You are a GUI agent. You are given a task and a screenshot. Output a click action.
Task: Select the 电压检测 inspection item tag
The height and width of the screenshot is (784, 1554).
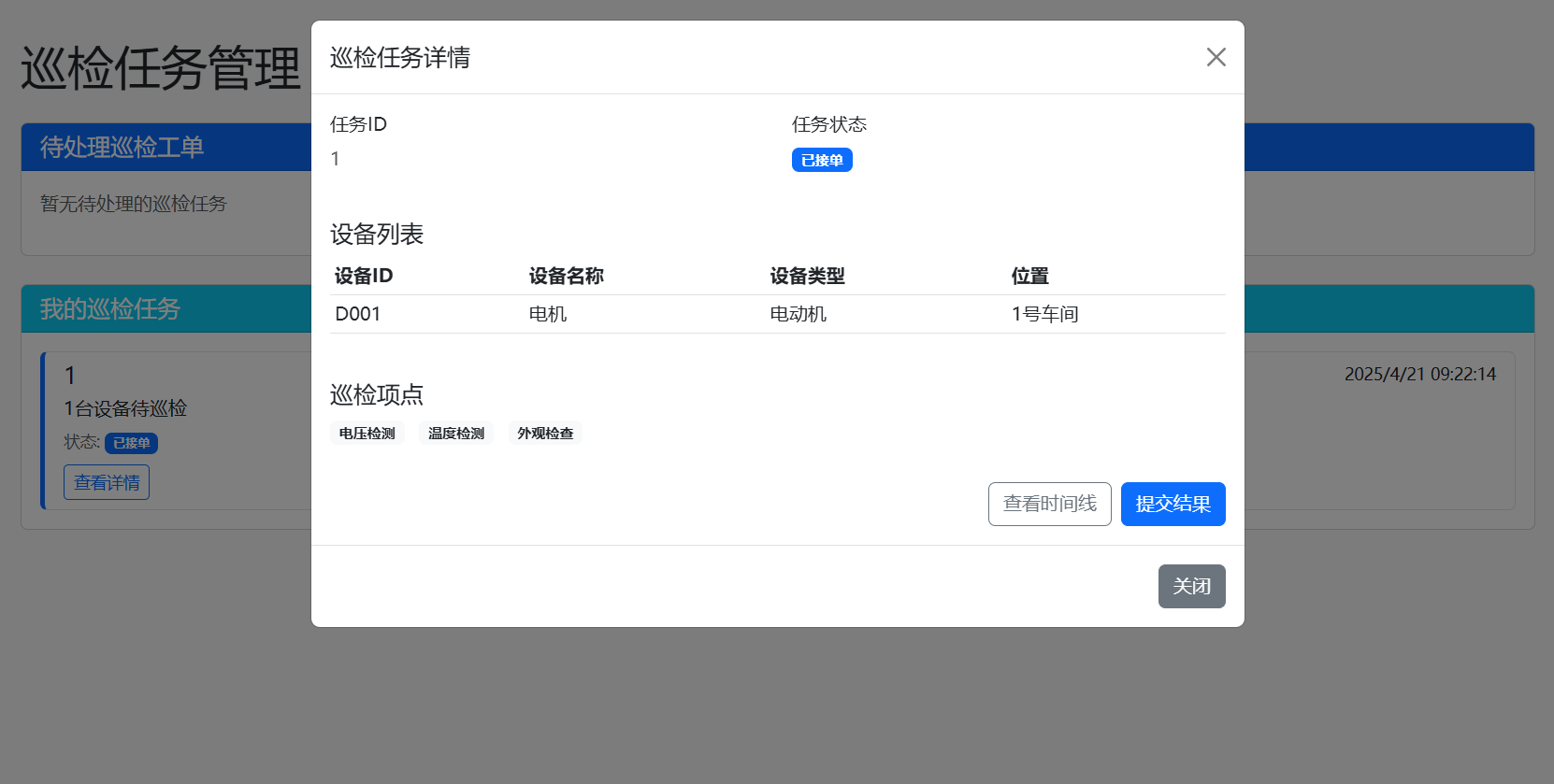tap(367, 433)
